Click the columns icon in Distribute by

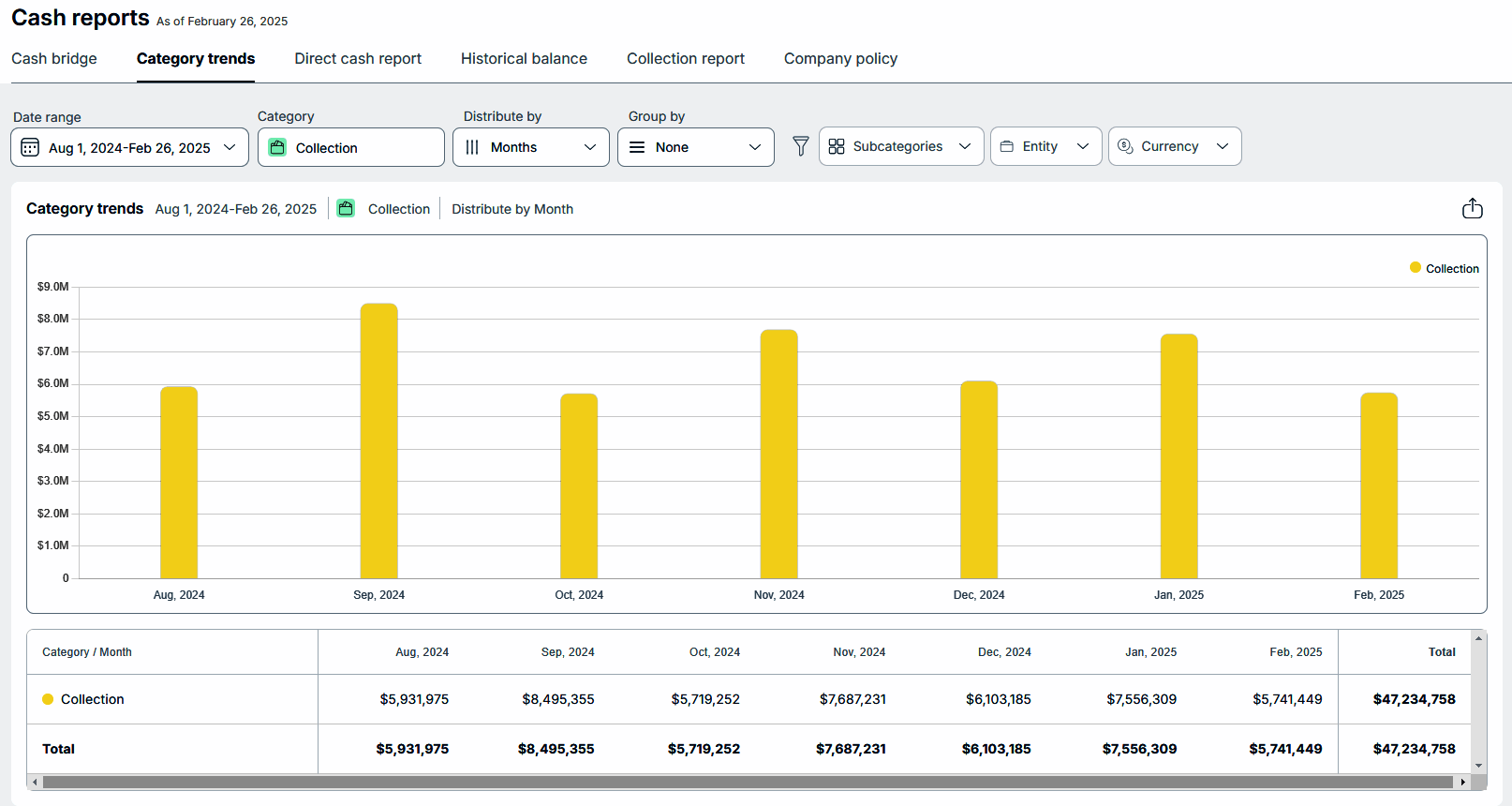tap(472, 147)
